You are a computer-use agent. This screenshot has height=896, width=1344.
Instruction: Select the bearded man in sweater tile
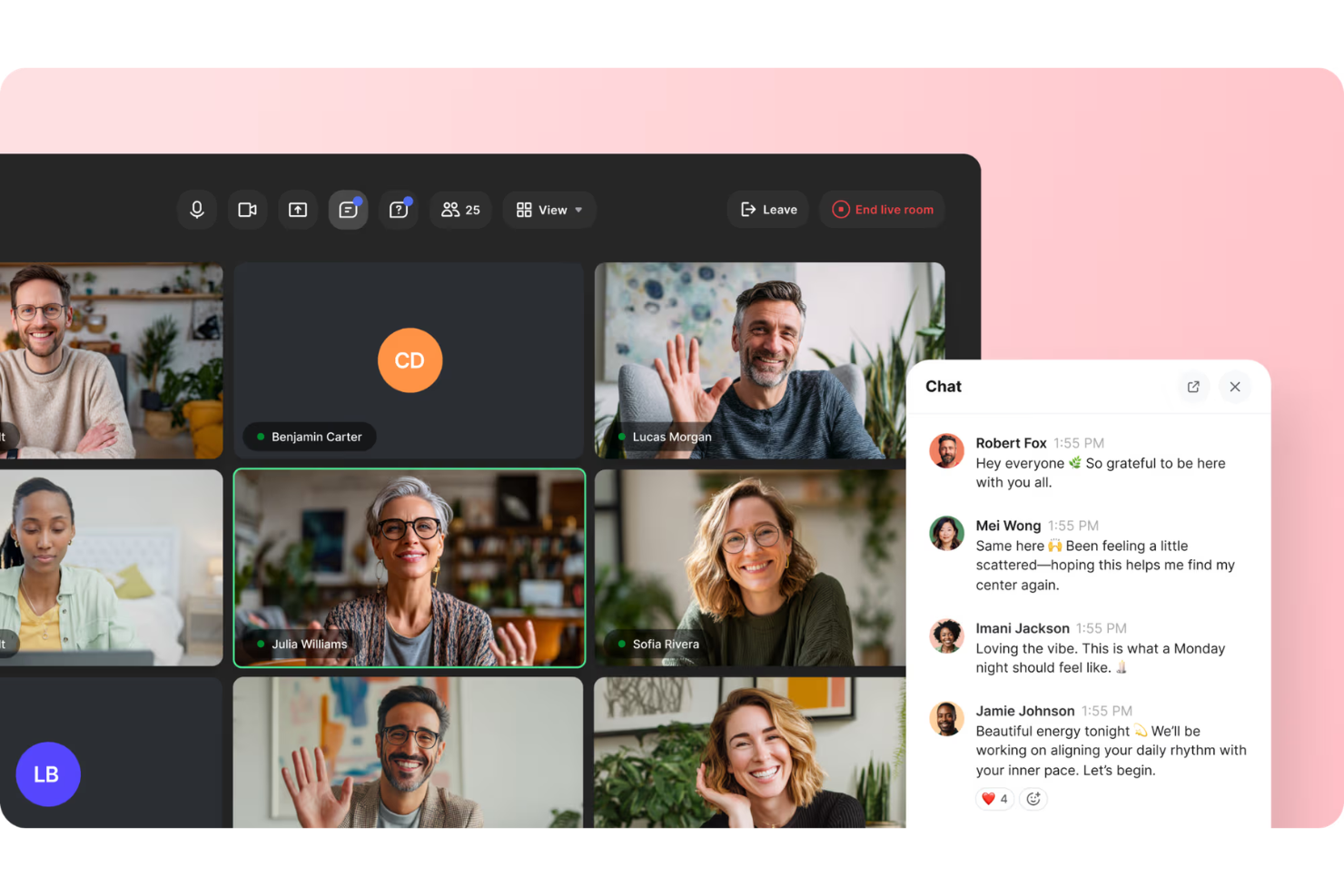point(111,360)
